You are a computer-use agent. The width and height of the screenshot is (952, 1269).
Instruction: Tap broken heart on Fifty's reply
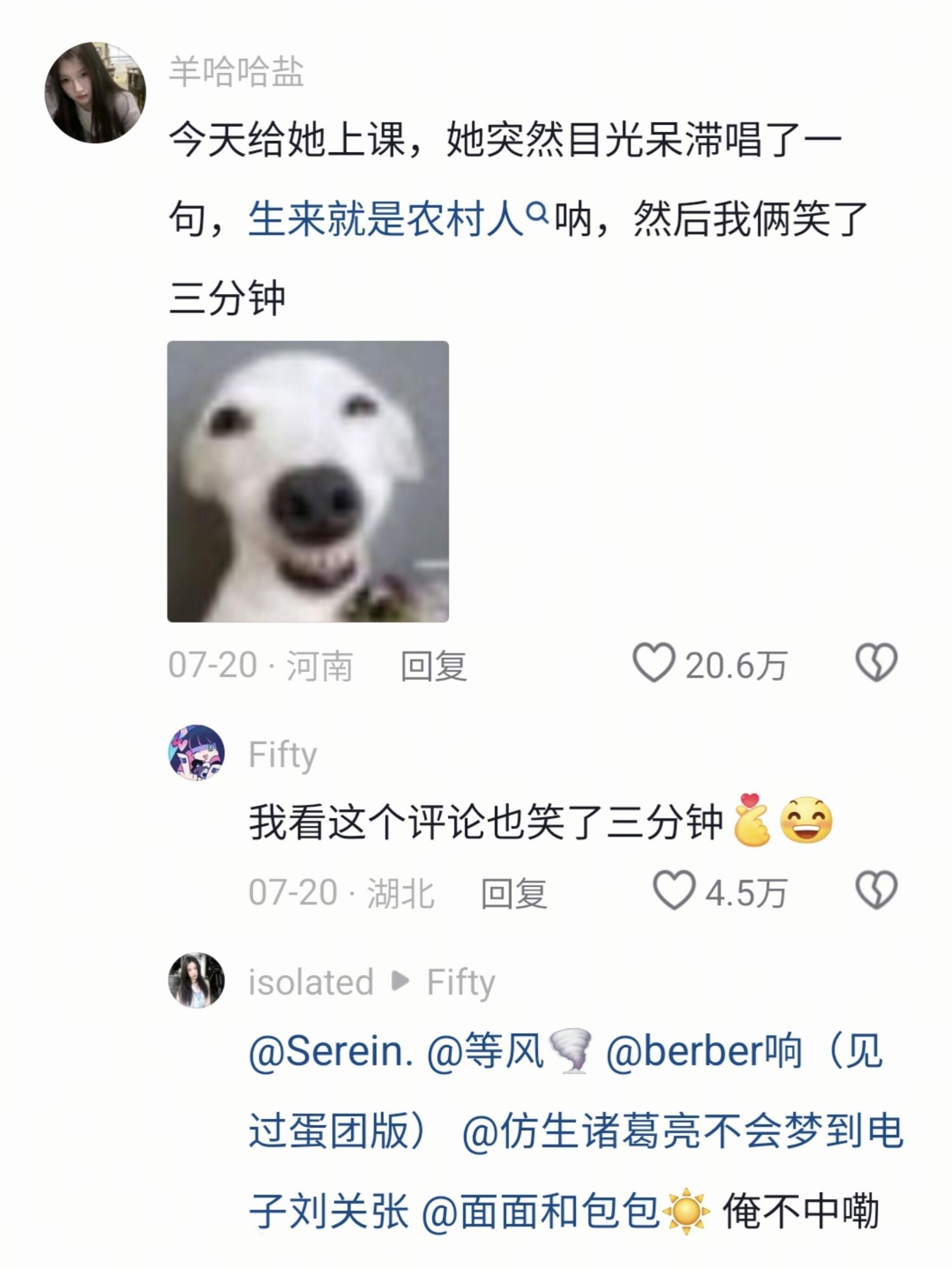pos(876,891)
